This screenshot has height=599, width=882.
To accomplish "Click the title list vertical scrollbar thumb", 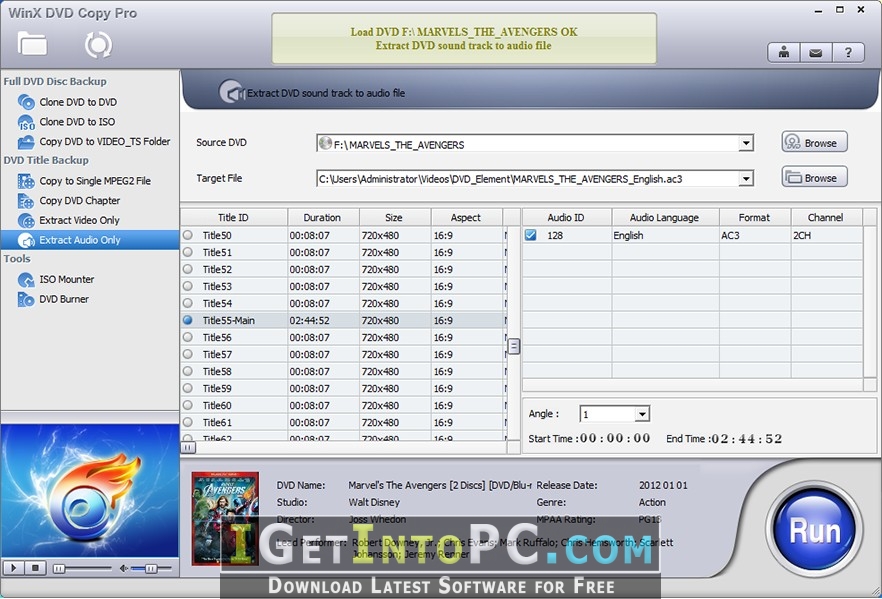I will 514,346.
